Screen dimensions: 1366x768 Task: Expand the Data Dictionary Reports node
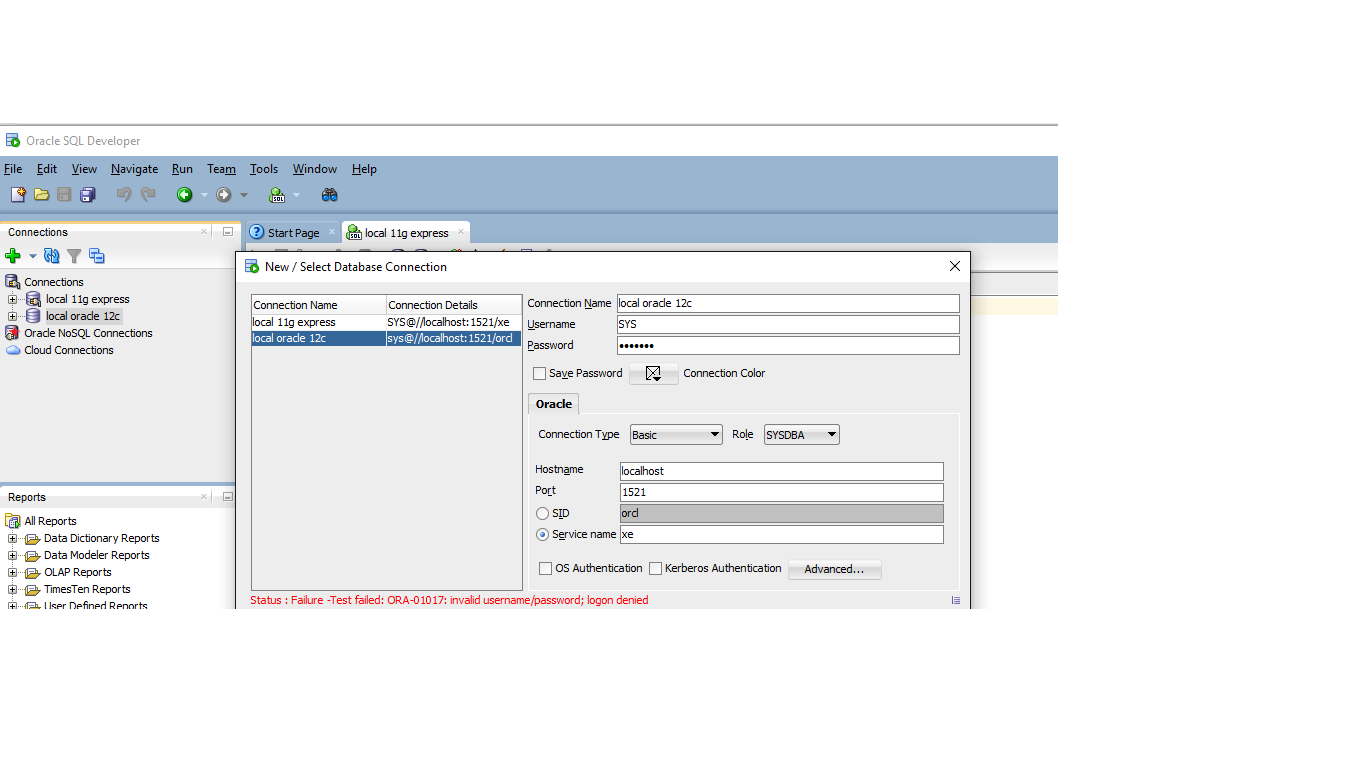[x=13, y=538]
